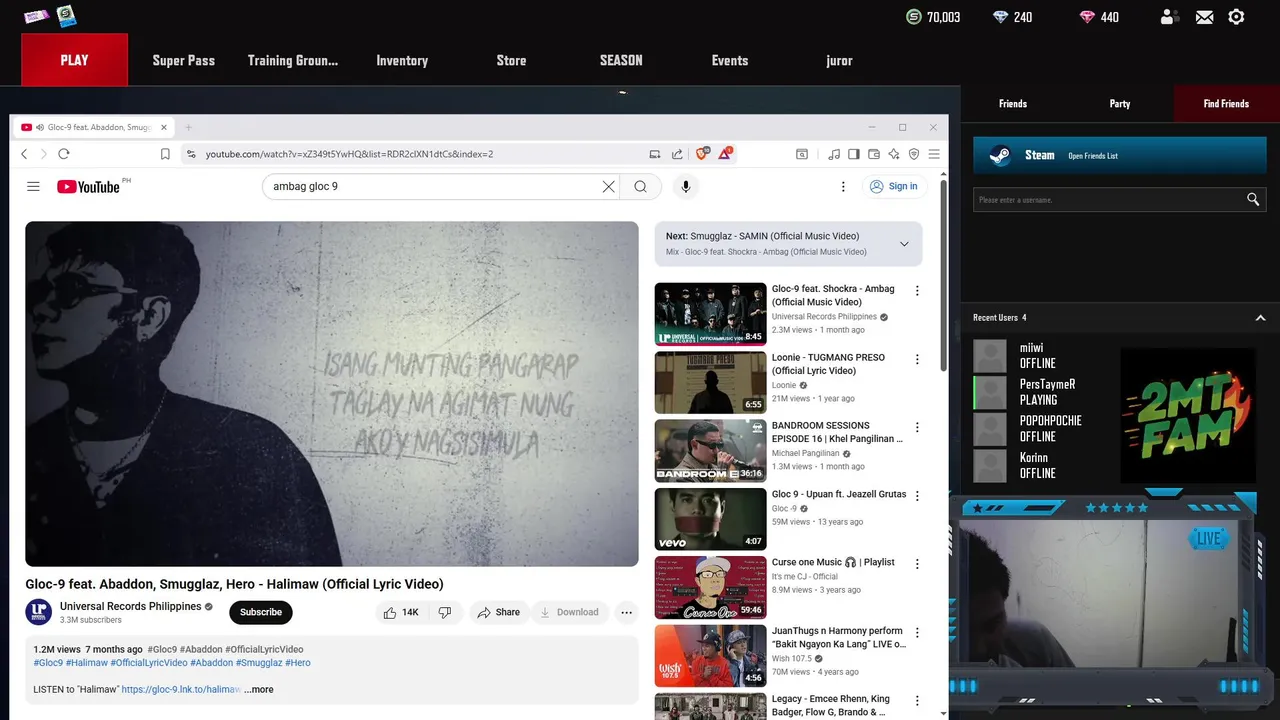Open options for Gloc 9 Upuan video

coord(917,495)
